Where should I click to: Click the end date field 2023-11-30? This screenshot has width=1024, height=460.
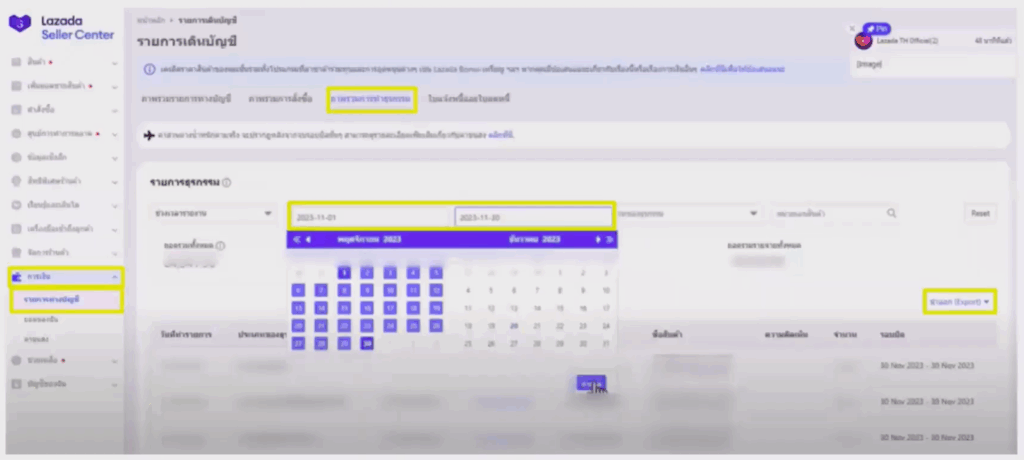tap(533, 217)
